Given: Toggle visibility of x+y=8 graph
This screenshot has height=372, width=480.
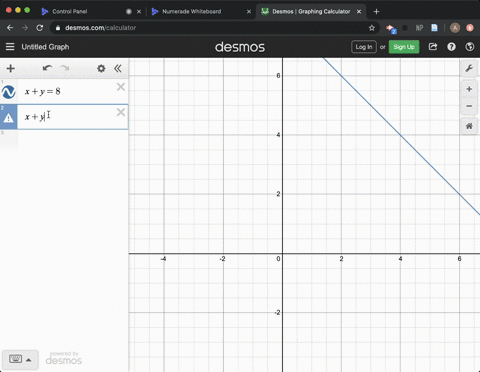Looking at the screenshot, I should [x=8, y=92].
